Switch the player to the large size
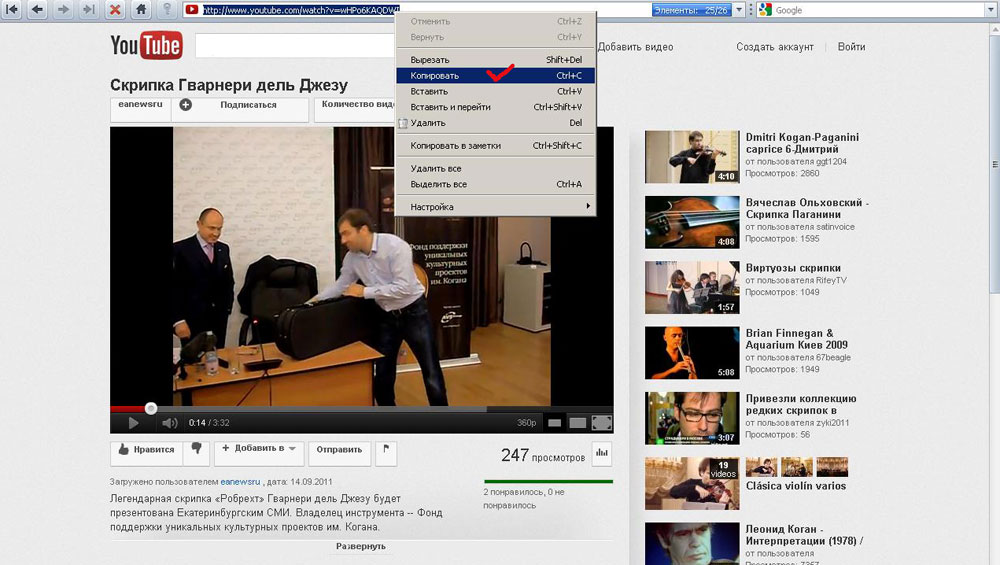Viewport: 1000px width, 565px height. tap(578, 423)
